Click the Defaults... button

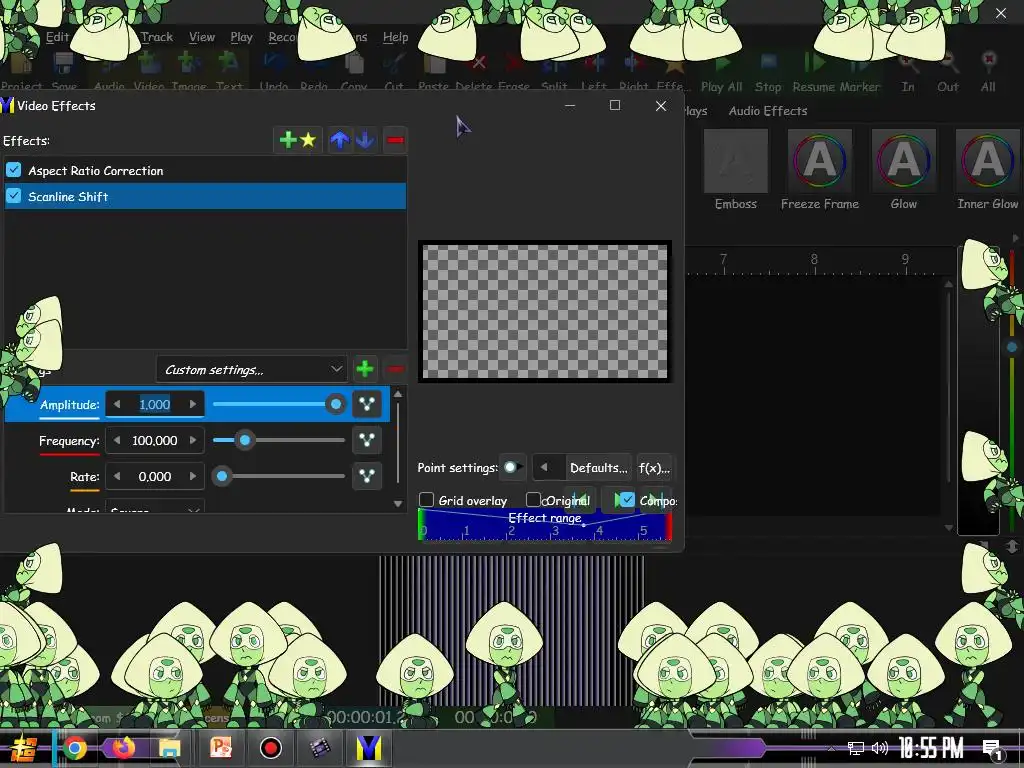[598, 467]
